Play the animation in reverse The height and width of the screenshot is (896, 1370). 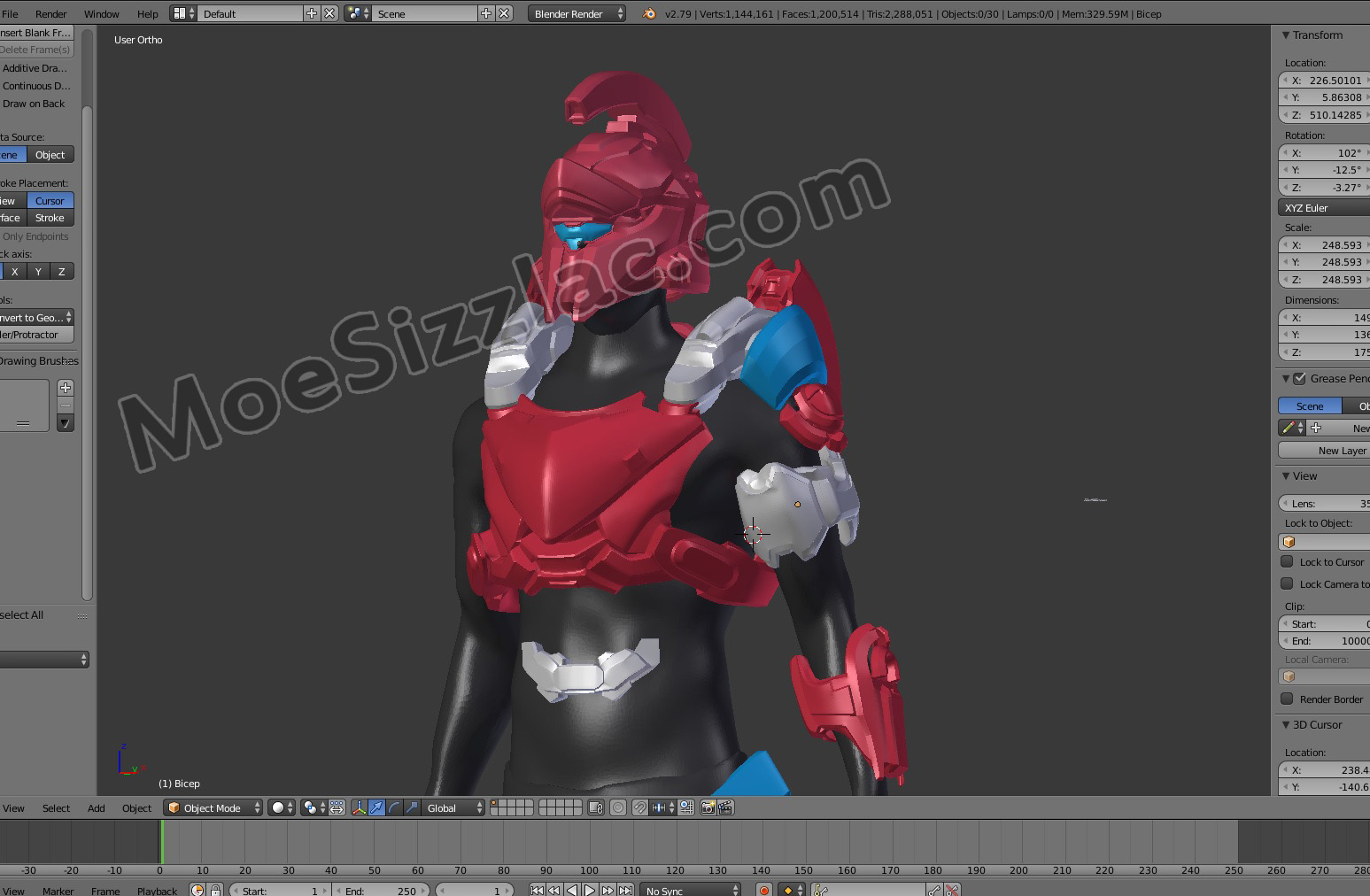[572, 890]
